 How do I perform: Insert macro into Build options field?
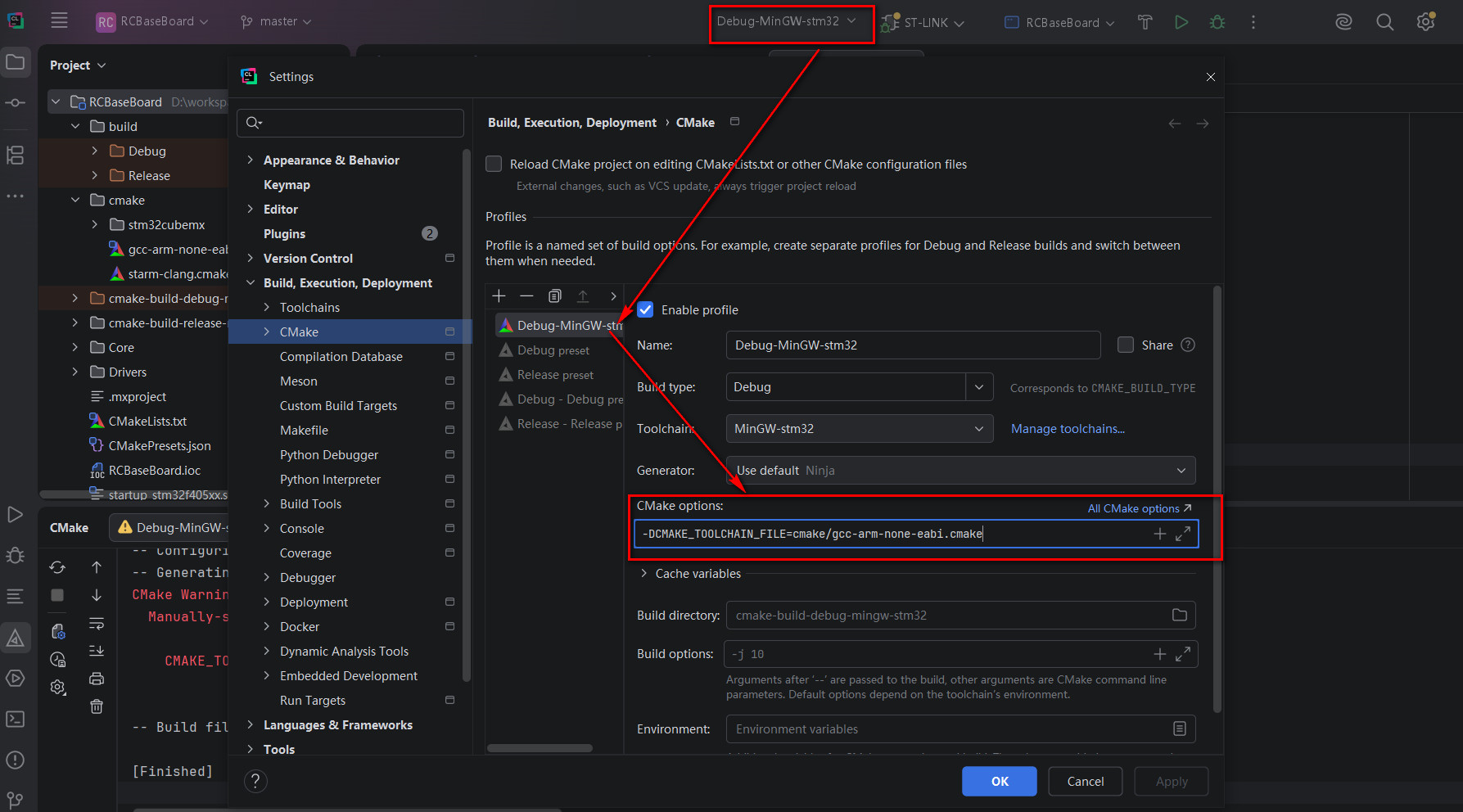tap(1159, 654)
